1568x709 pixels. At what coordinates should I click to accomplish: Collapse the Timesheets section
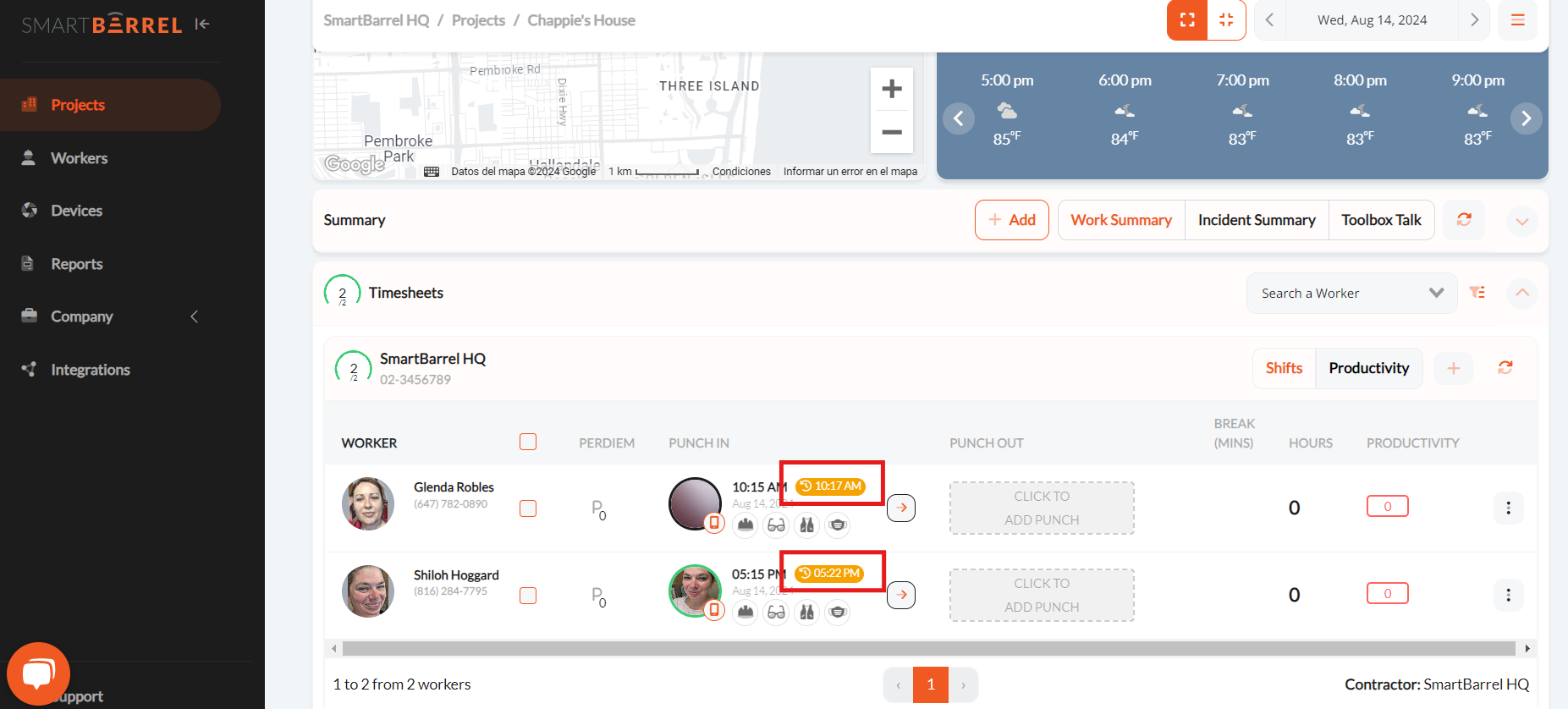(1522, 293)
